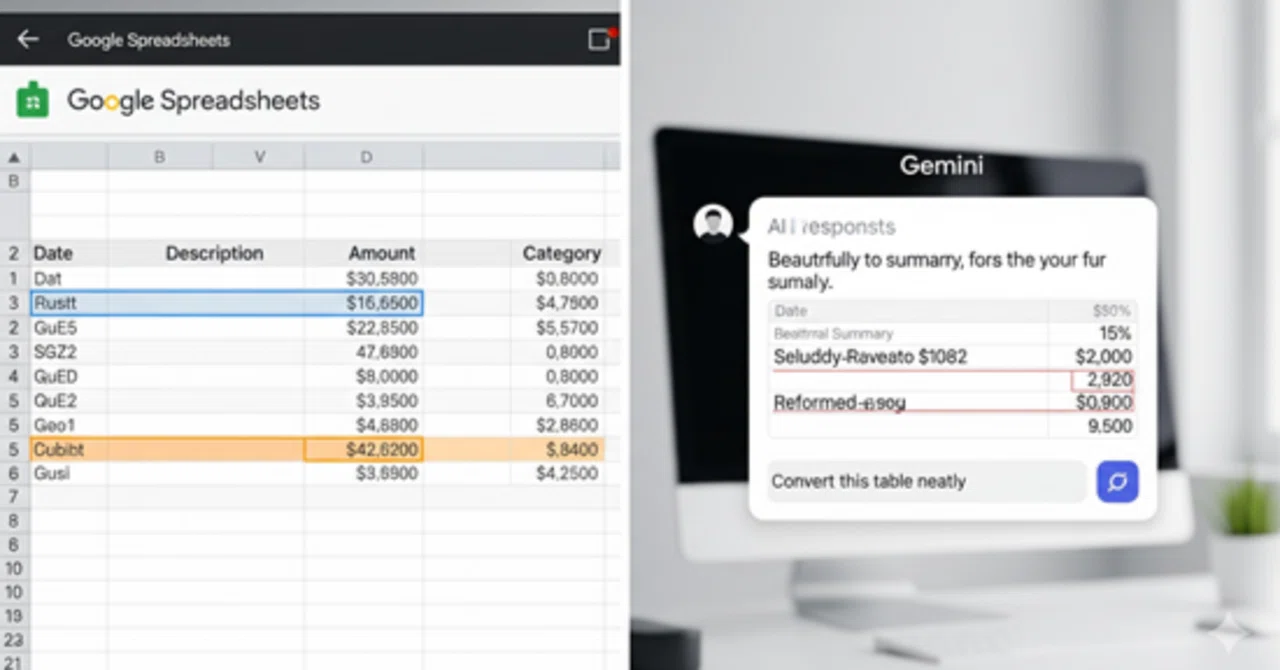Click the '$0,900' value in Gemini table
The image size is (1280, 670).
click(x=1103, y=403)
